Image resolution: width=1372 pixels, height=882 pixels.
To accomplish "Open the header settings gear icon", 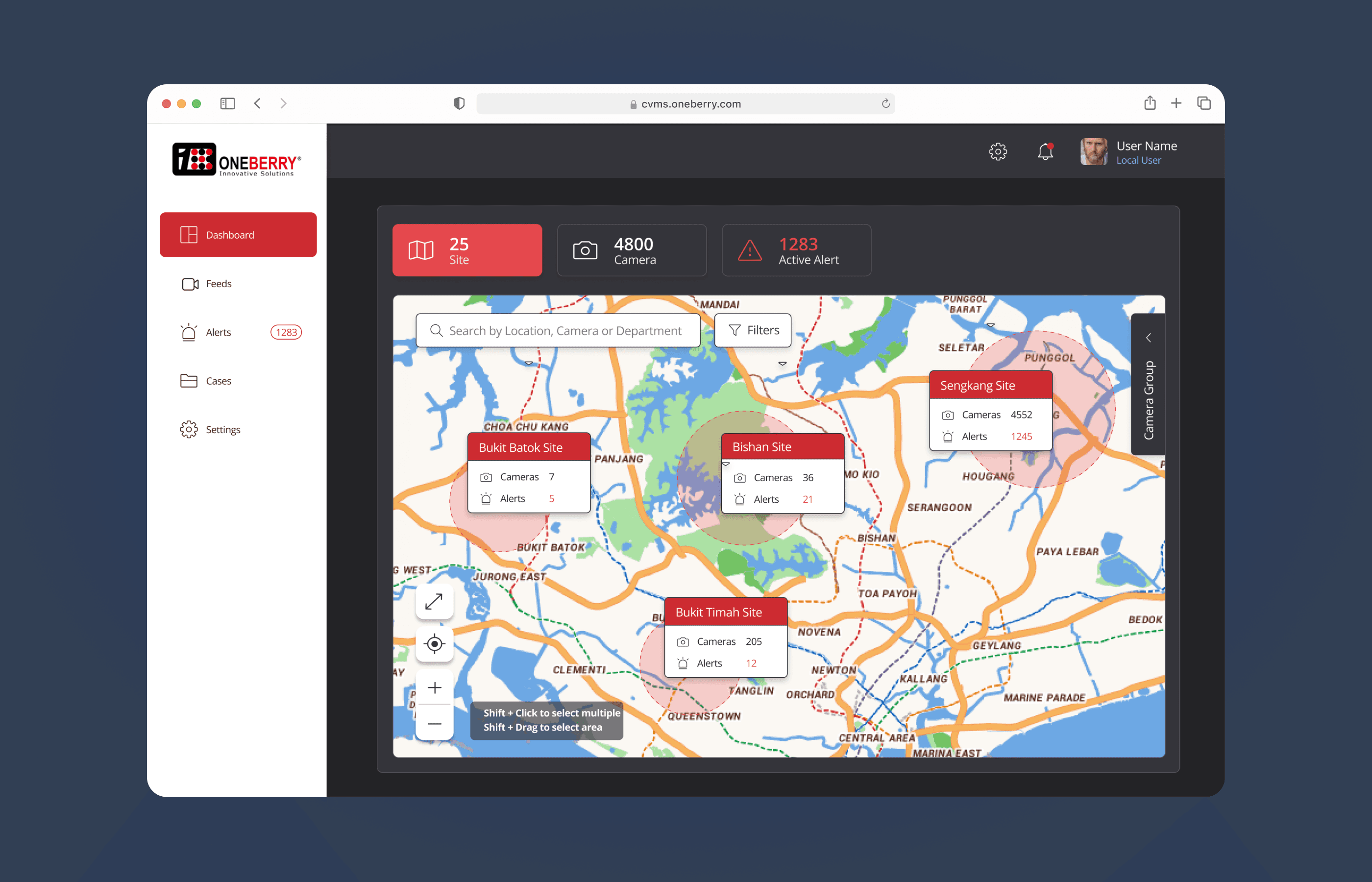I will 998,152.
